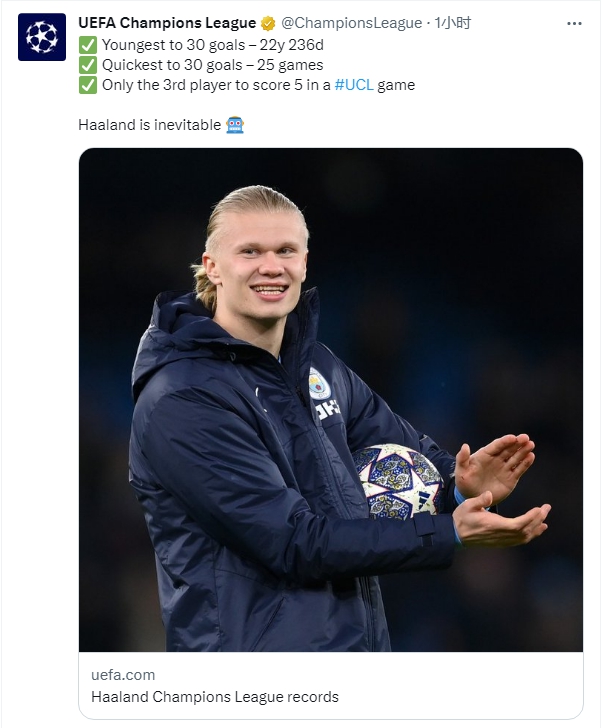Screen dimensions: 602x728
Task: Open the UEFA Champions League account name
Action: pos(167,23)
